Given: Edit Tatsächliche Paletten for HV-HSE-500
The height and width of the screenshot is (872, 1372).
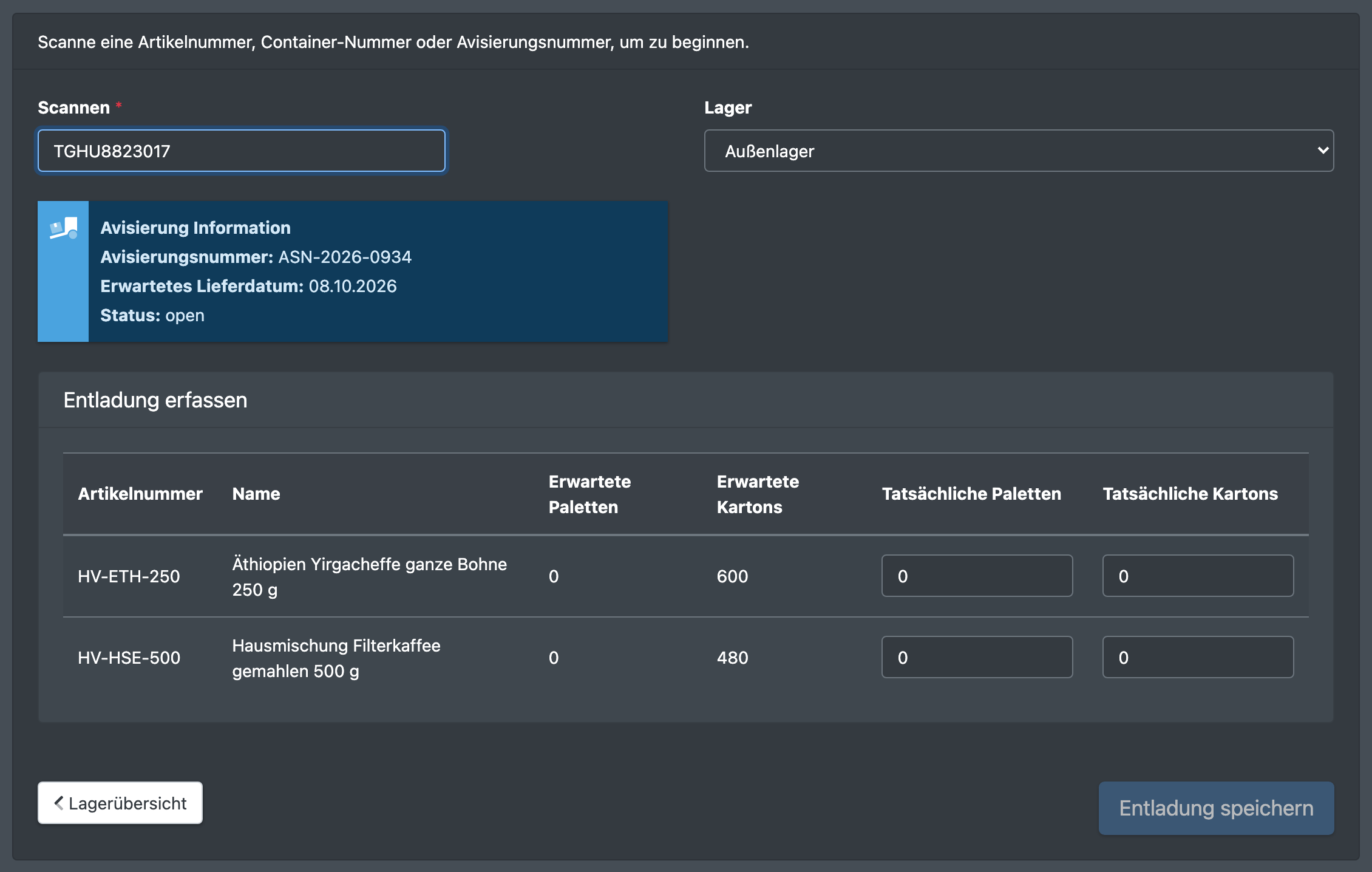Looking at the screenshot, I should pyautogui.click(x=977, y=657).
